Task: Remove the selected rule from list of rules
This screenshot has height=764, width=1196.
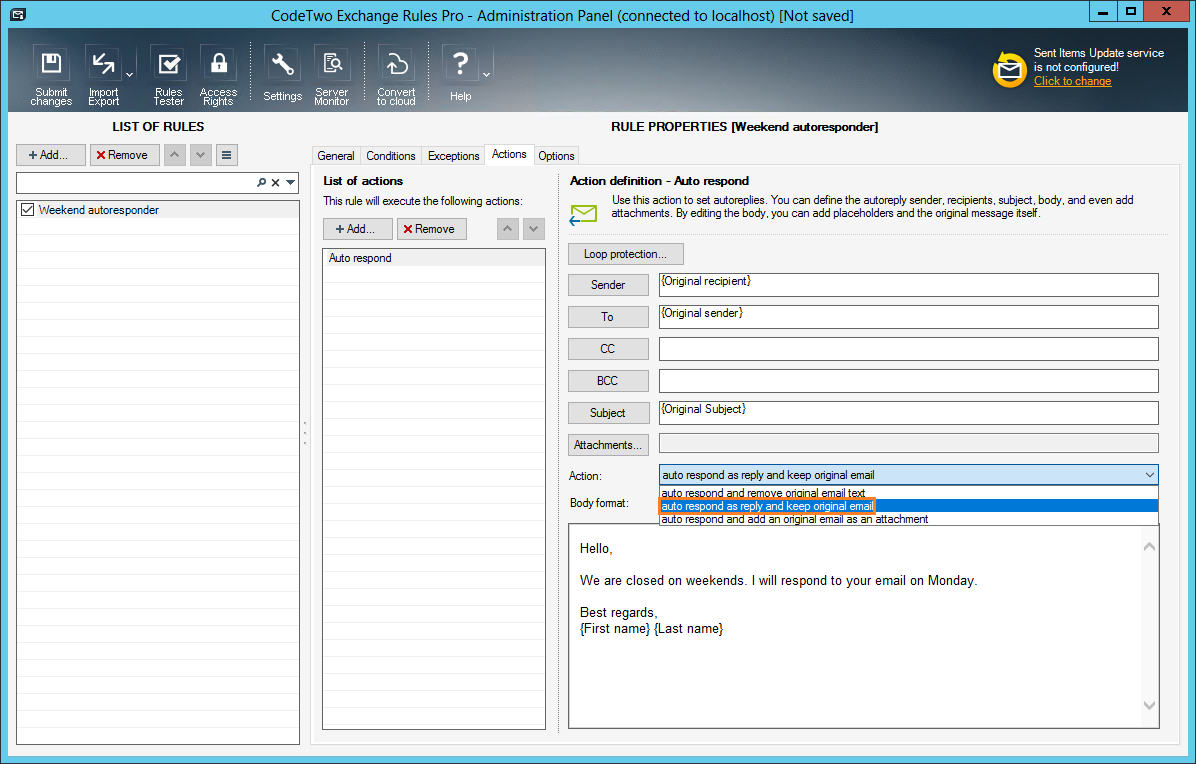Action: (124, 155)
